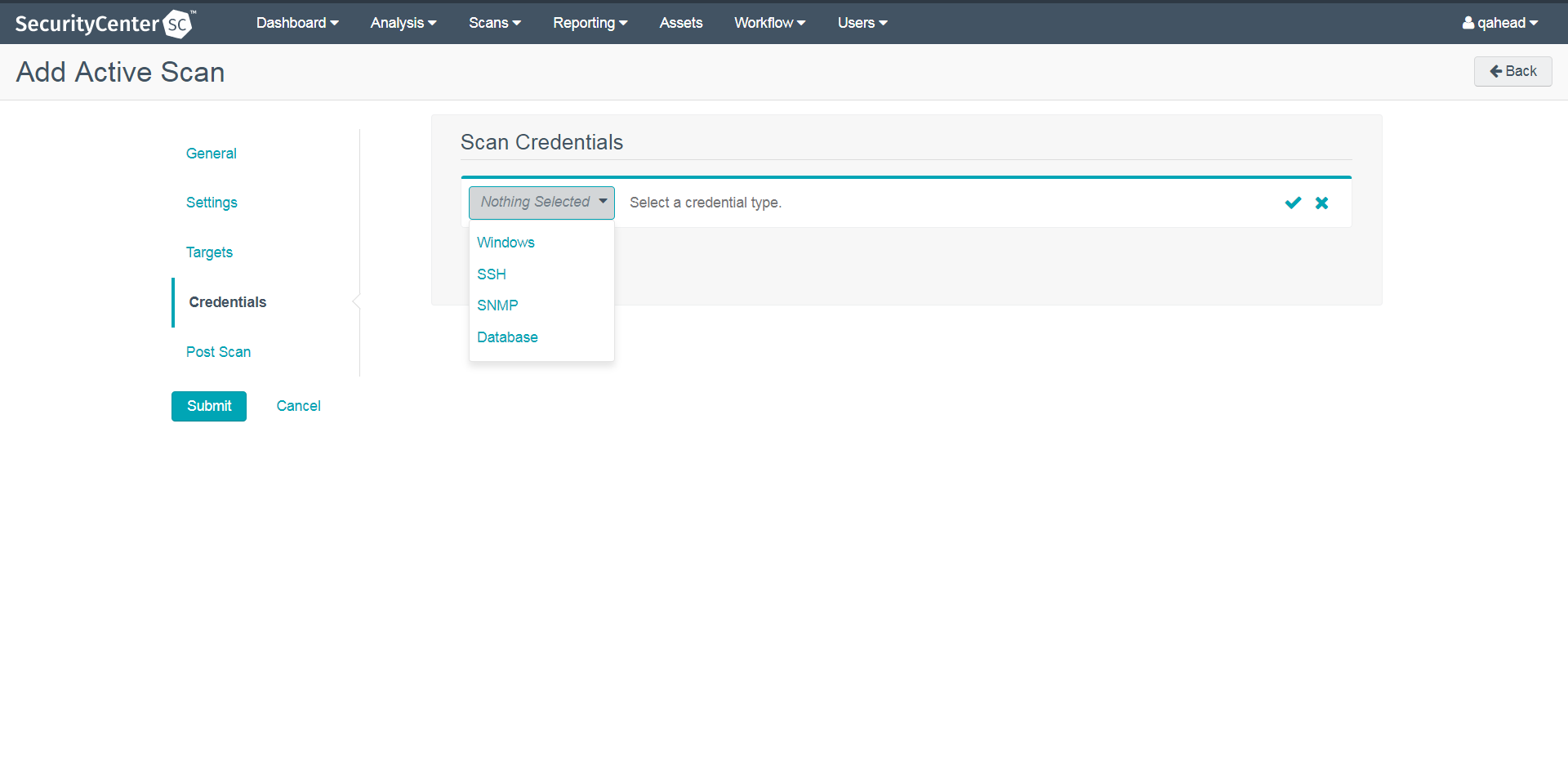Click the SecurityCenter logo
Viewport: 1568px width, 776px height.
click(x=105, y=24)
